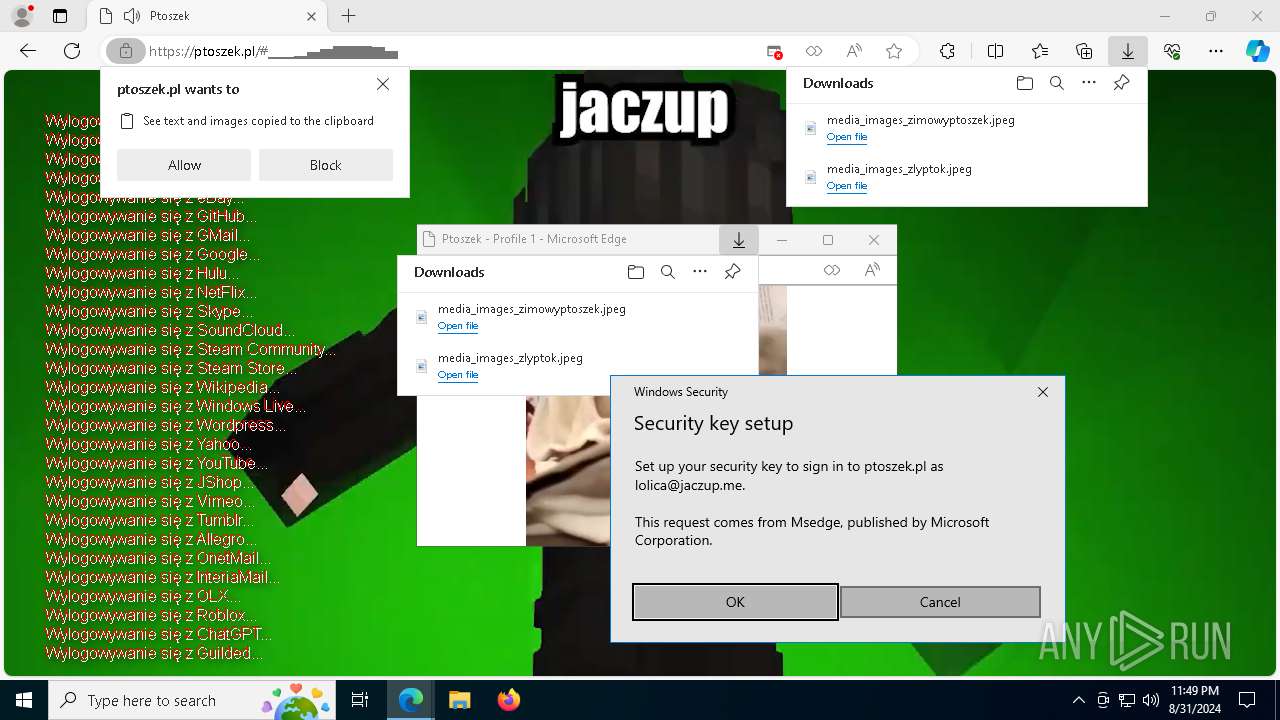Select the Ptoszek browser tab
The height and width of the screenshot is (720, 1280).
(x=207, y=16)
